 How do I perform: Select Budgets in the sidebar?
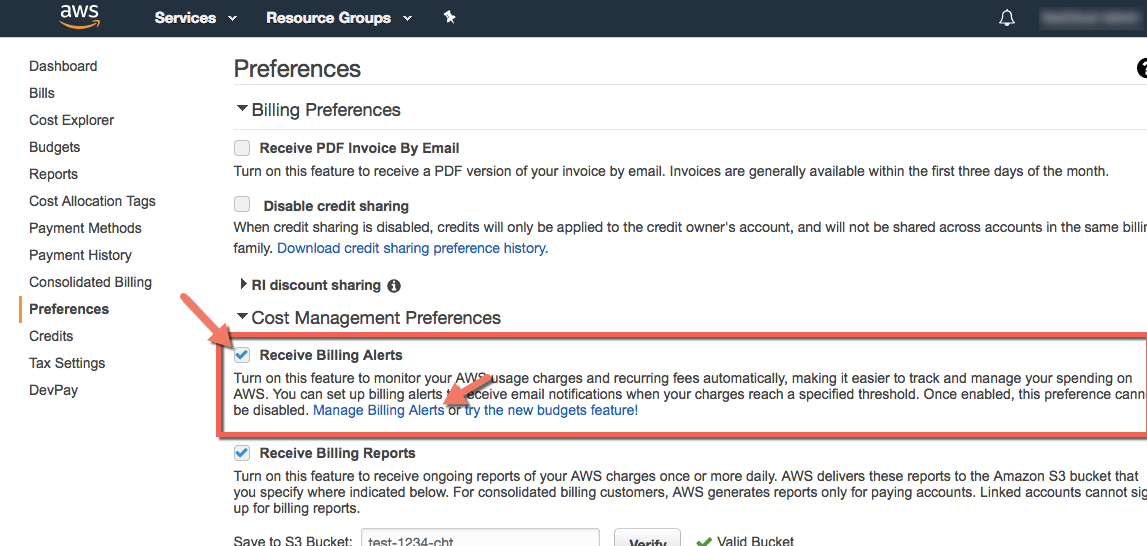(x=55, y=147)
